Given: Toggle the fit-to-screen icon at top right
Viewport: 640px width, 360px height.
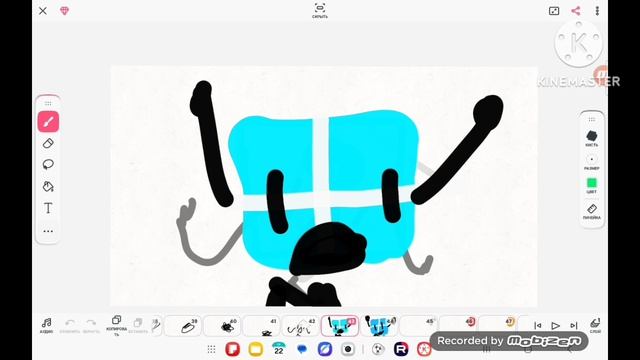Looking at the screenshot, I should coord(554,11).
